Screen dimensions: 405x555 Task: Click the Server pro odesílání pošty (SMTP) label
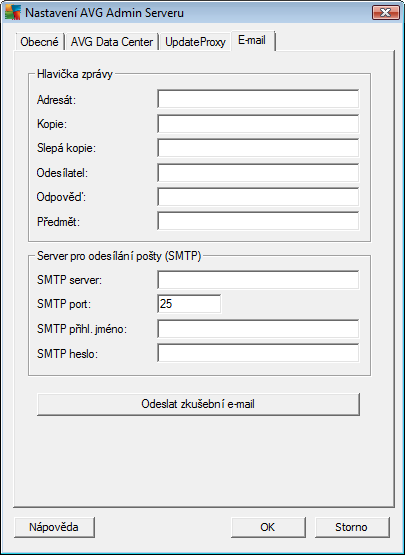pyautogui.click(x=119, y=256)
